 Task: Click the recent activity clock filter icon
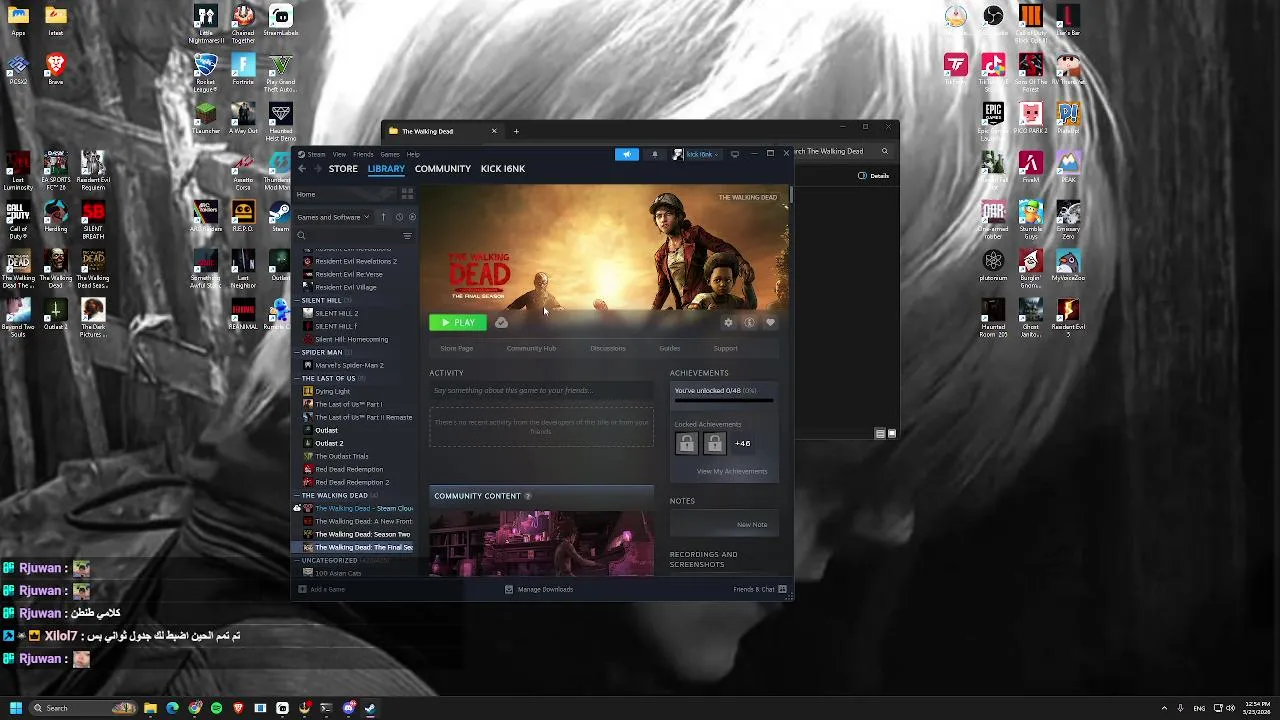tap(399, 217)
